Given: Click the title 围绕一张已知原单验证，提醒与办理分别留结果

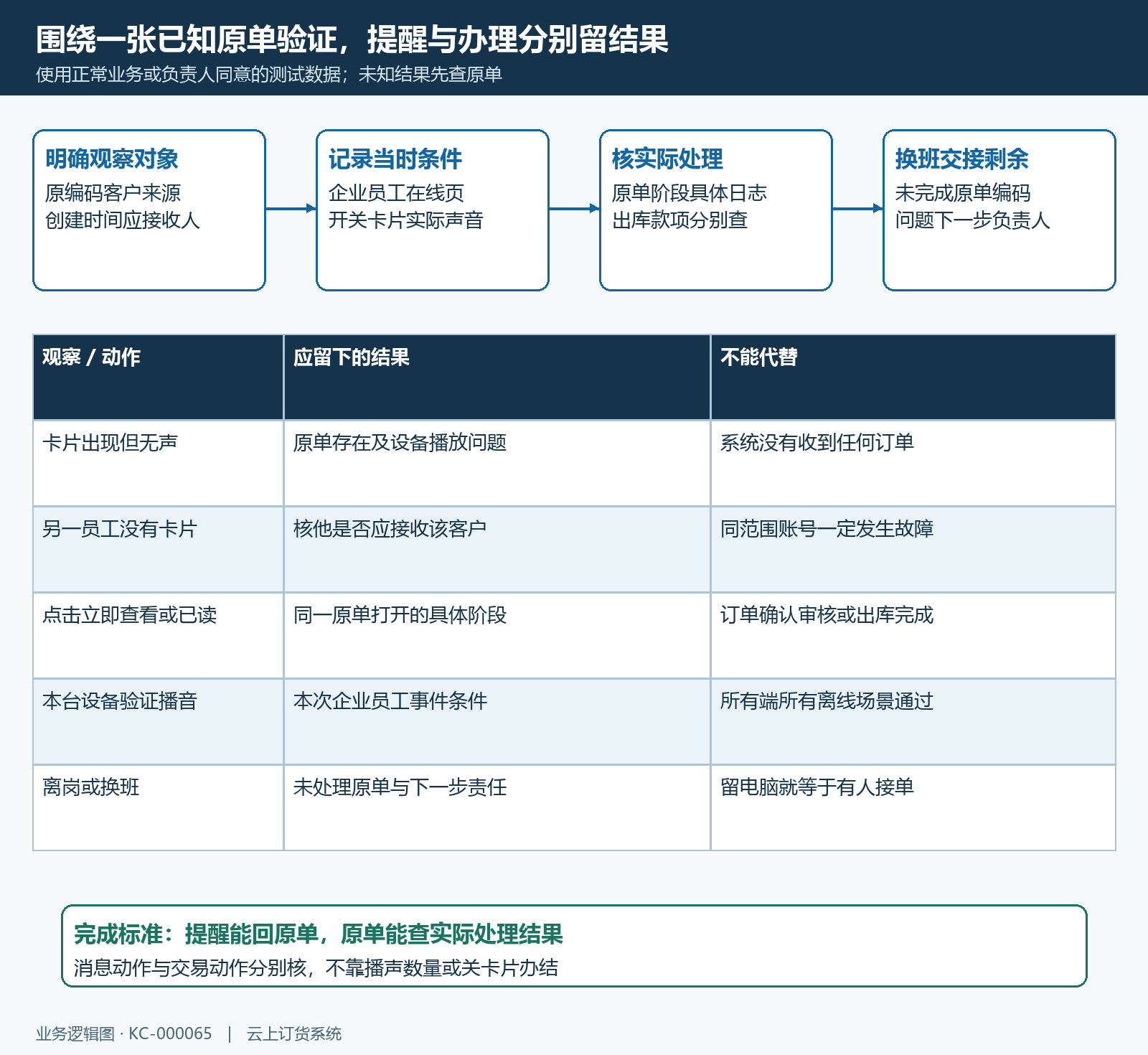Looking at the screenshot, I should 352,39.
